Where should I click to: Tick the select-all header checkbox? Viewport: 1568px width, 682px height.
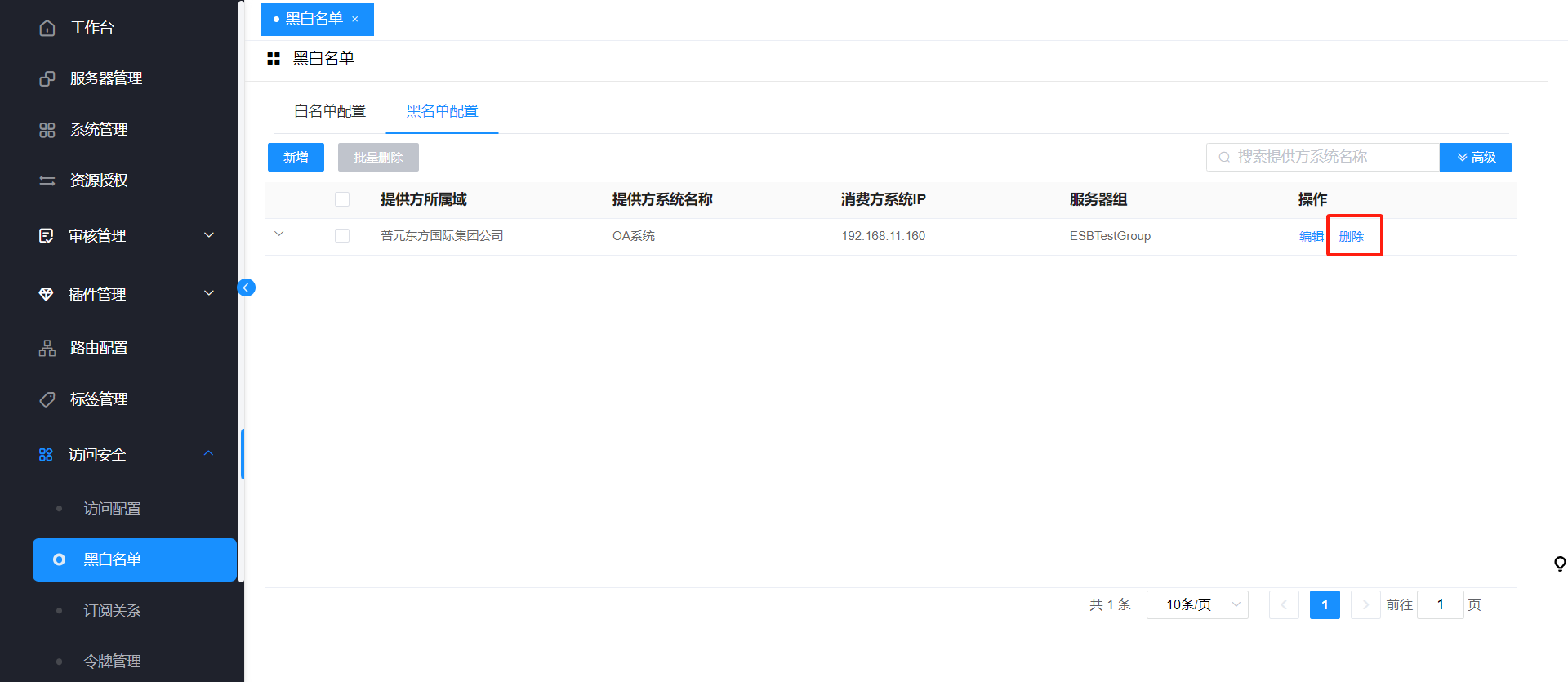(342, 199)
